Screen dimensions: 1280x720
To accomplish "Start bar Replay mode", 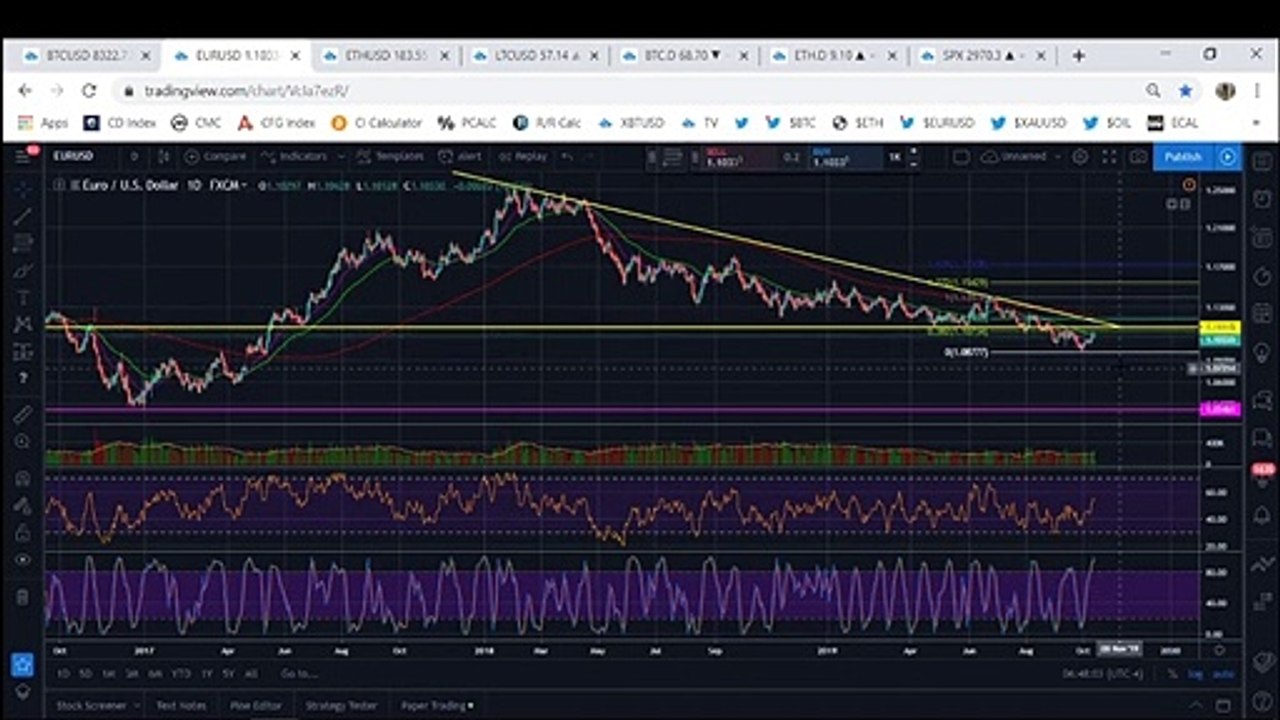I will pos(523,157).
